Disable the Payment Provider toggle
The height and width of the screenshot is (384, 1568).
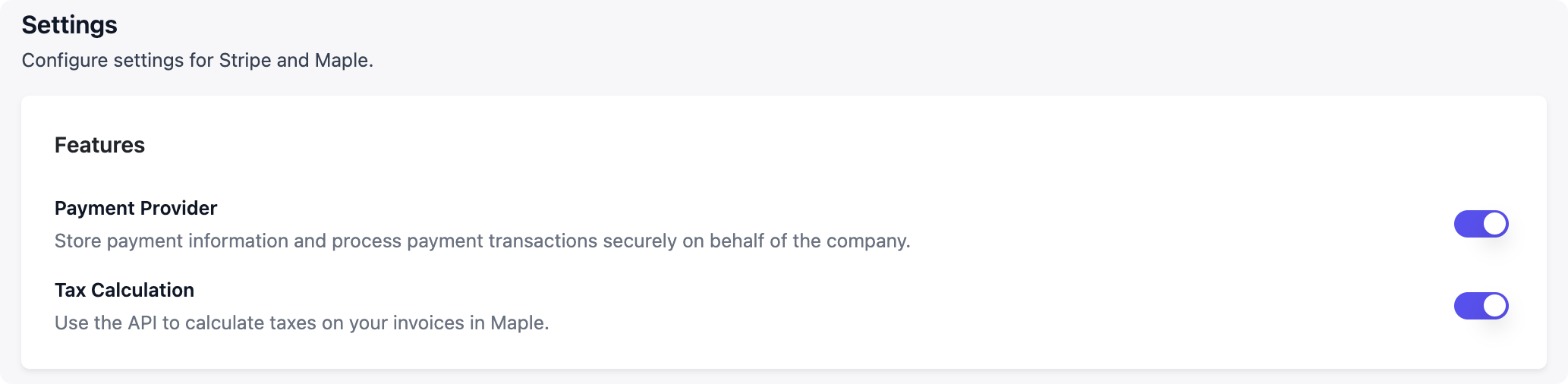[1480, 224]
